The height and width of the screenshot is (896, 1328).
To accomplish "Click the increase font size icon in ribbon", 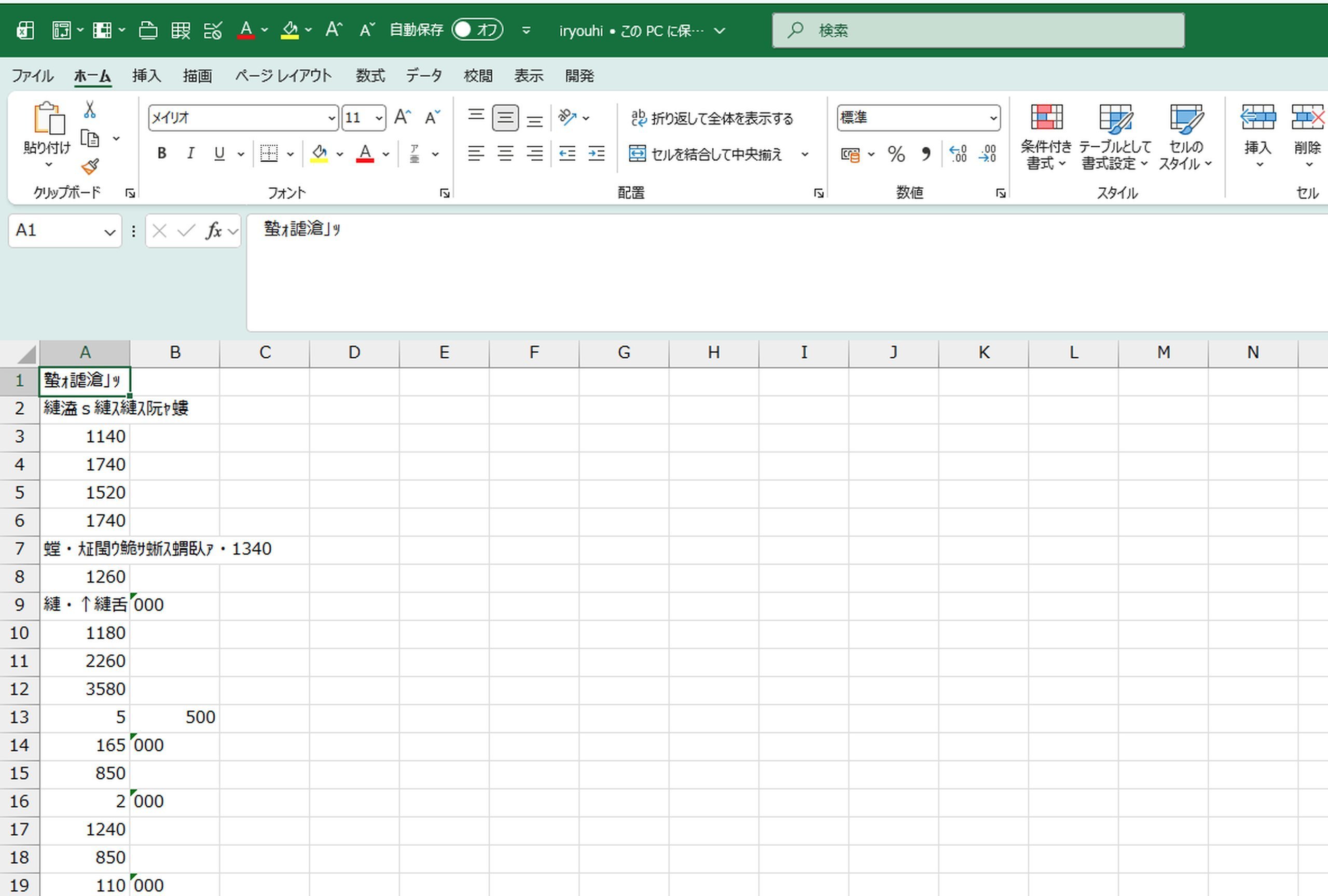I will 402,118.
